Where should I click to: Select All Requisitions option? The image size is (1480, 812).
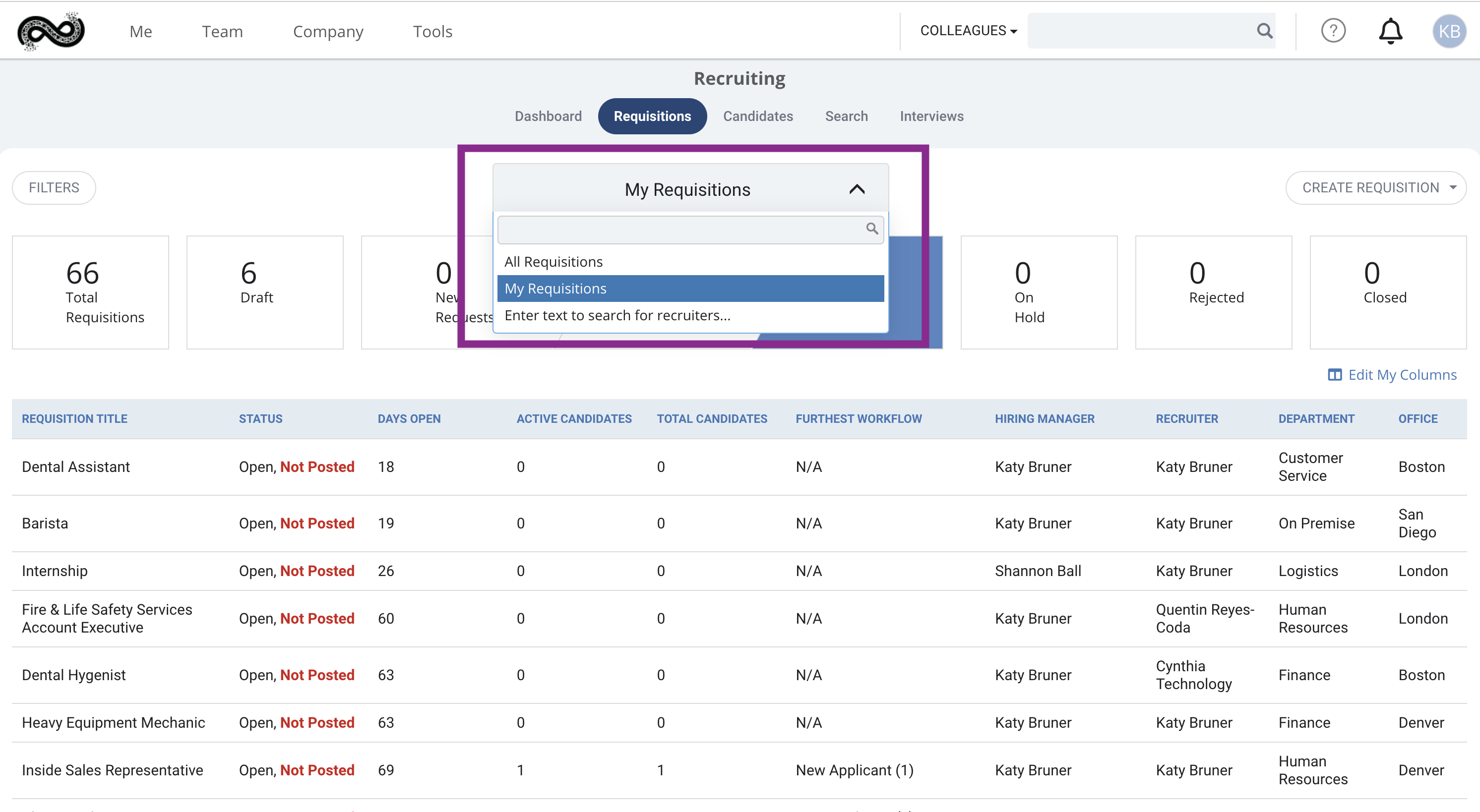[690, 262]
